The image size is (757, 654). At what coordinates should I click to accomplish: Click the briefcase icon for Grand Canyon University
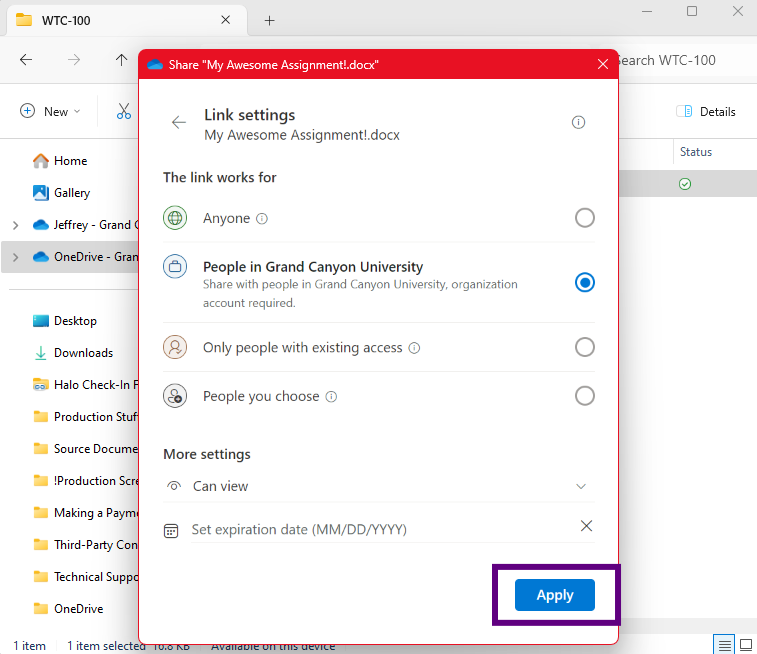tap(175, 266)
